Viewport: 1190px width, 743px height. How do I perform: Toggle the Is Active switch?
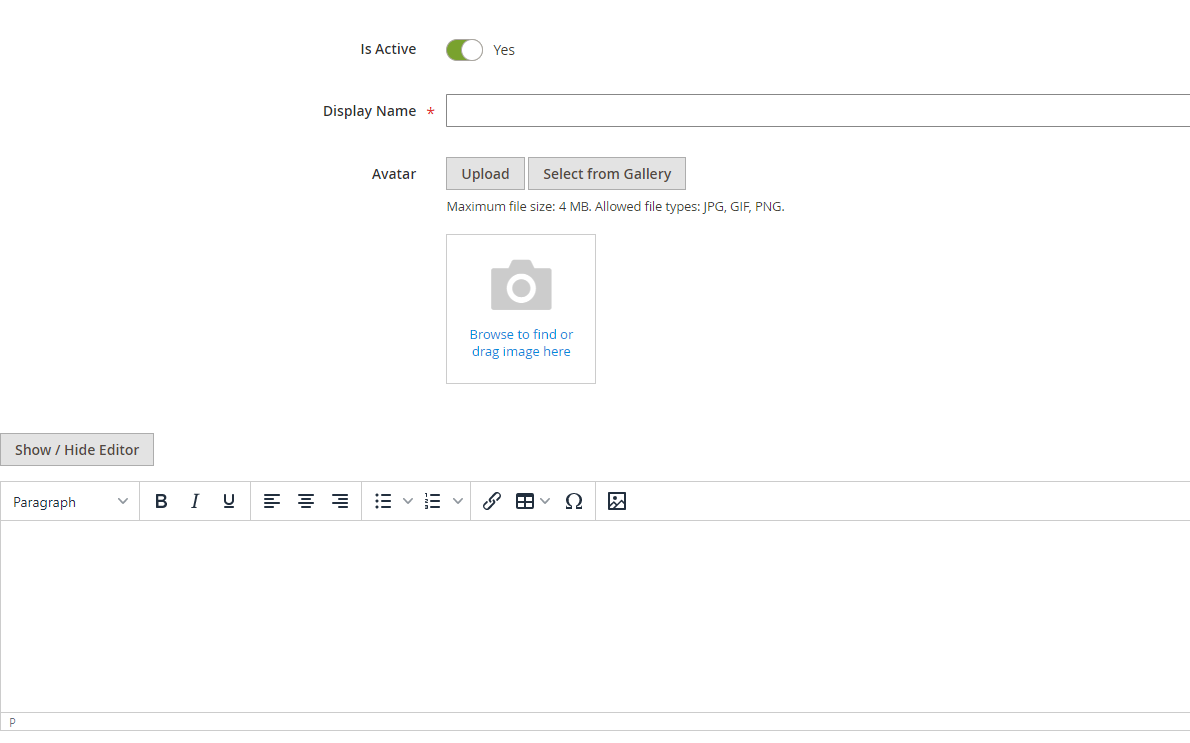(x=464, y=50)
